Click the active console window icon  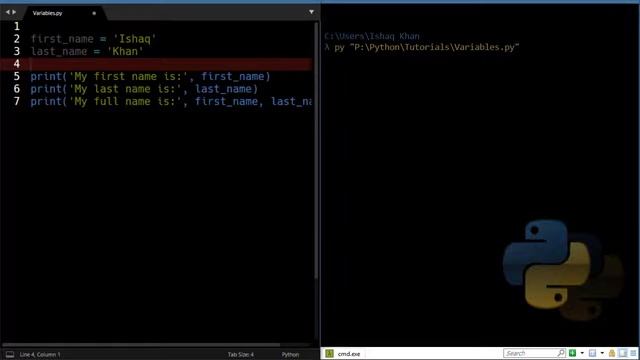[593, 353]
